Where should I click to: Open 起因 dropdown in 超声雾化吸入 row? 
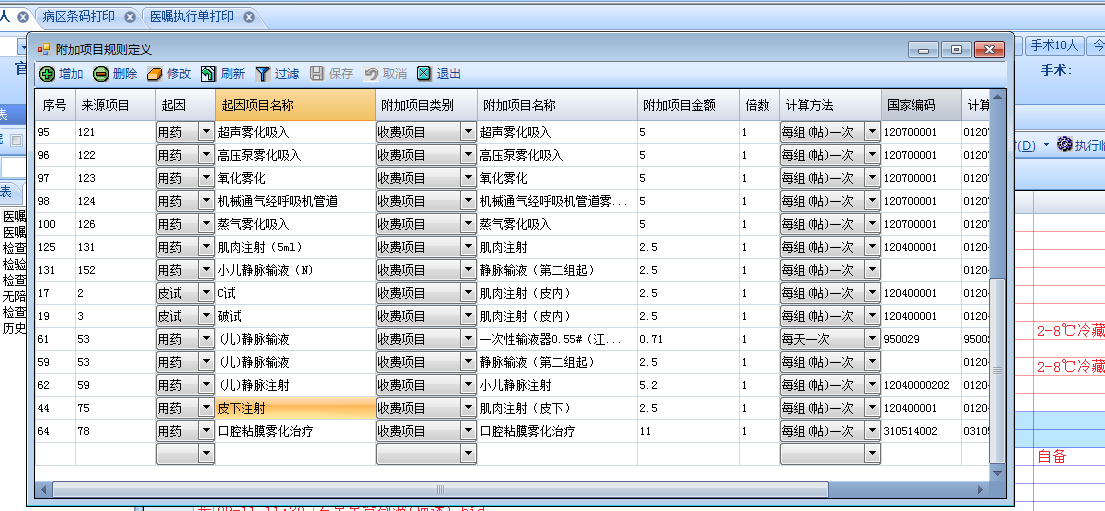coord(206,132)
